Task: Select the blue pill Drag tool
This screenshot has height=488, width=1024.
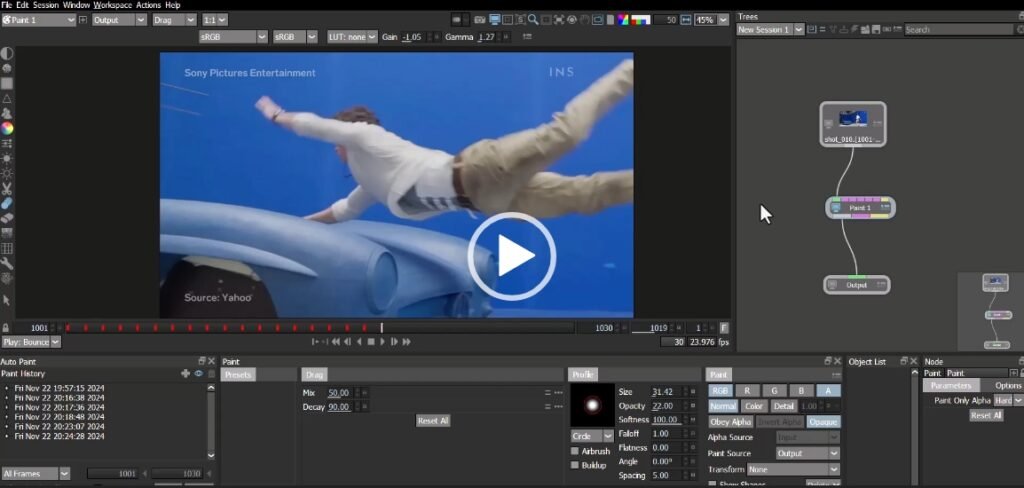Action: [x=7, y=204]
